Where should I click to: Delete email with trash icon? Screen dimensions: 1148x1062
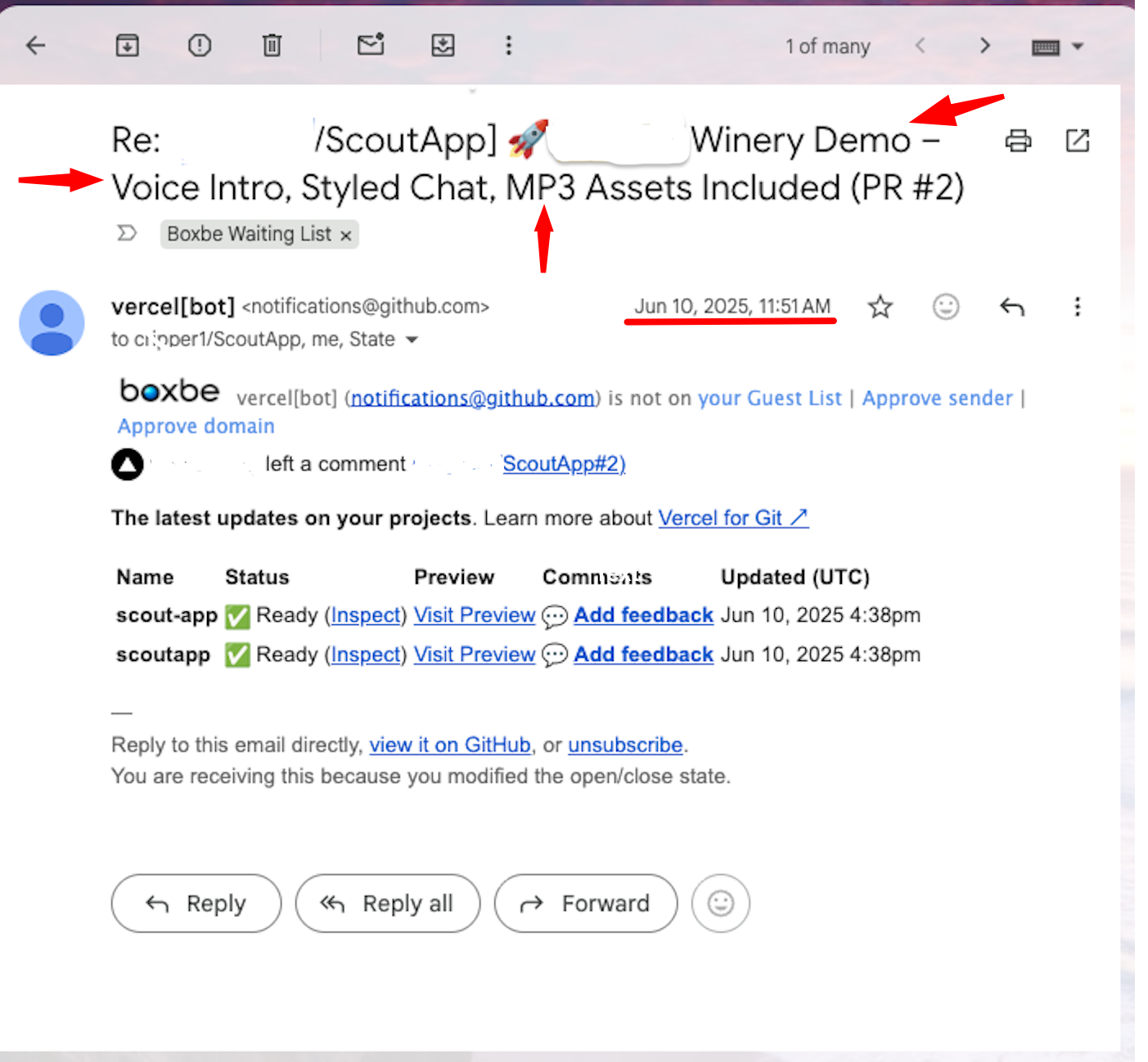coord(272,45)
